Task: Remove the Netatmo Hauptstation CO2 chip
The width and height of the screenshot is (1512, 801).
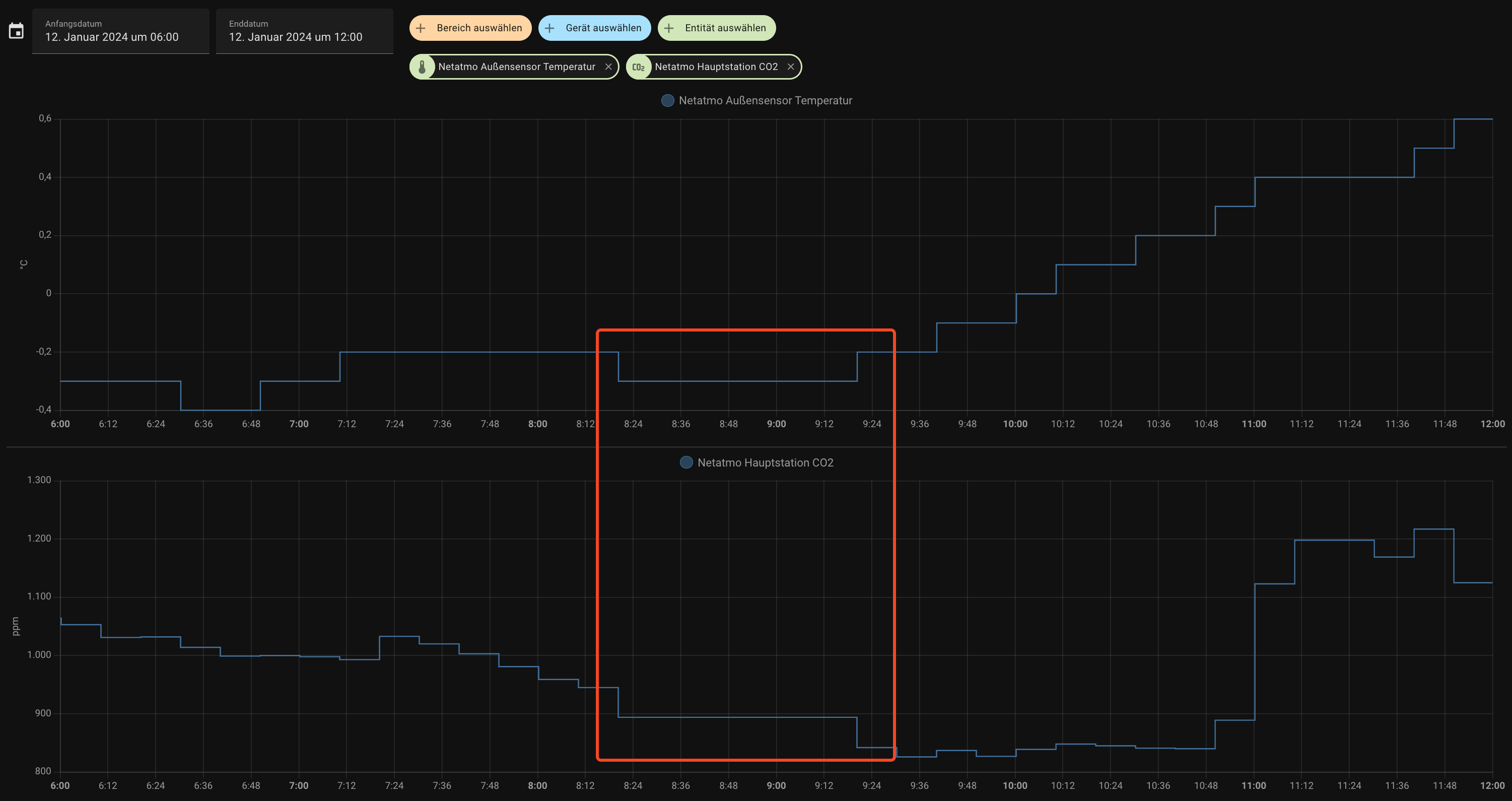Action: coord(791,67)
